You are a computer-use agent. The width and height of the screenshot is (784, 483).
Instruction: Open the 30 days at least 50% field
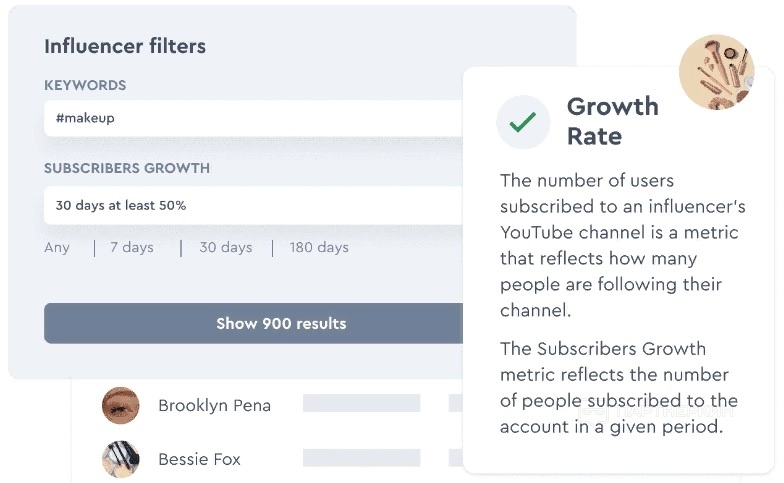click(x=250, y=205)
